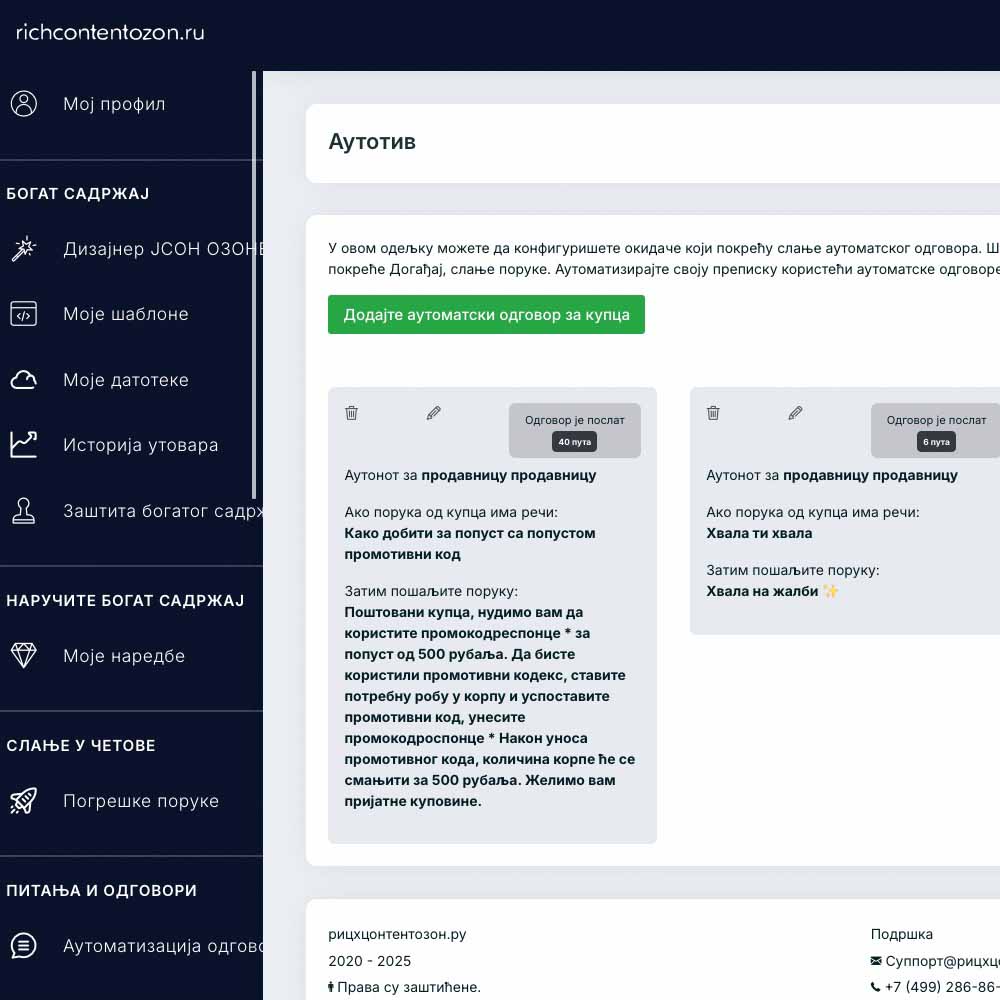The width and height of the screenshot is (1000, 1000).
Task: Click the cloud icon for Моје датотеке
Action: tap(24, 380)
